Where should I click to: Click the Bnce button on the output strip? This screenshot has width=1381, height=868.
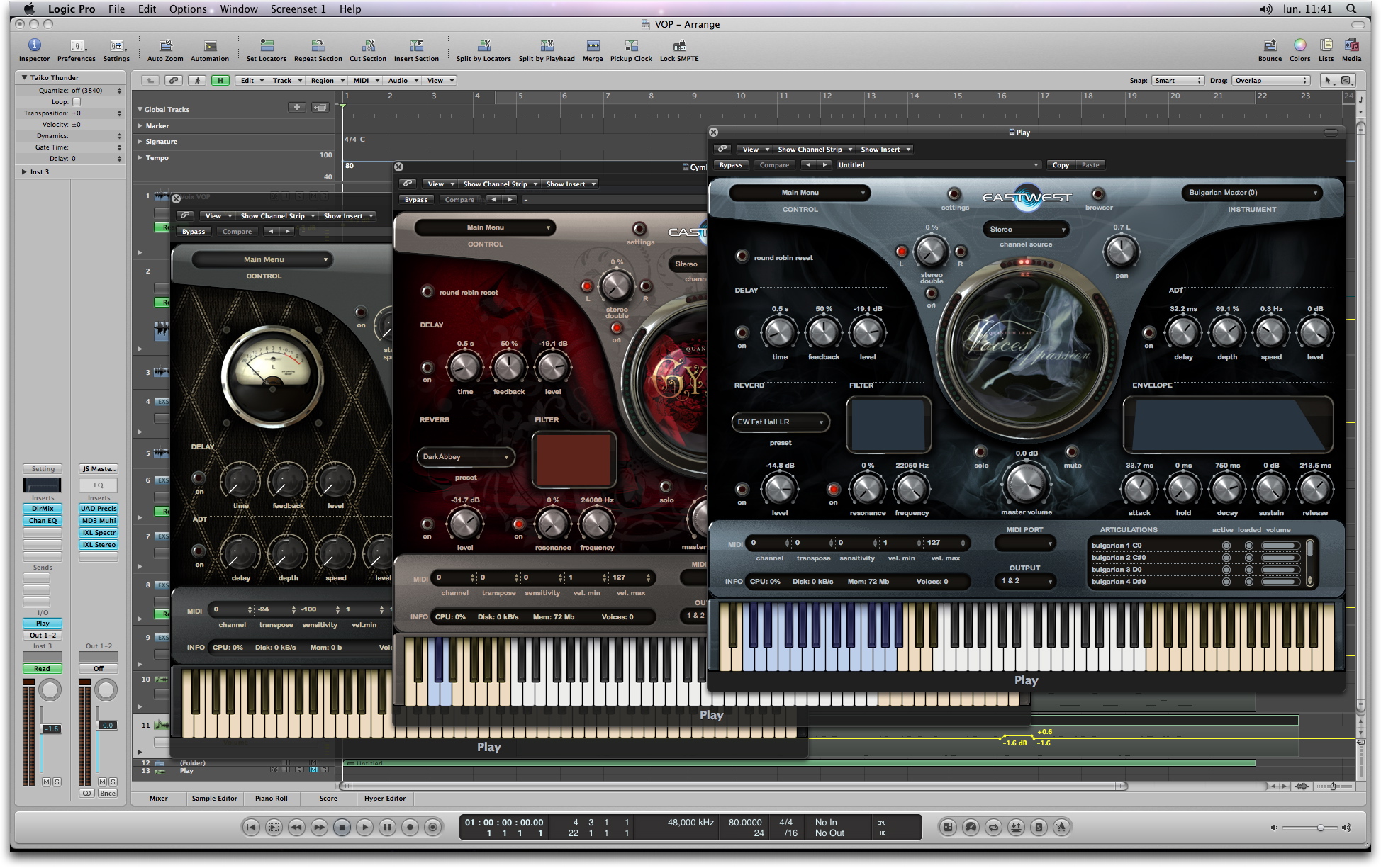[x=108, y=794]
